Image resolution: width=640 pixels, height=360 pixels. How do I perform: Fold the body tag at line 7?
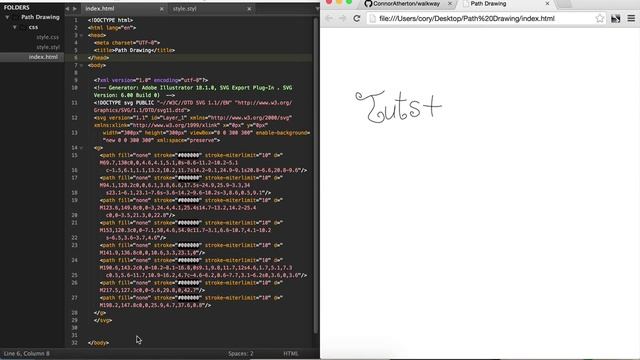pyautogui.click(x=82, y=65)
